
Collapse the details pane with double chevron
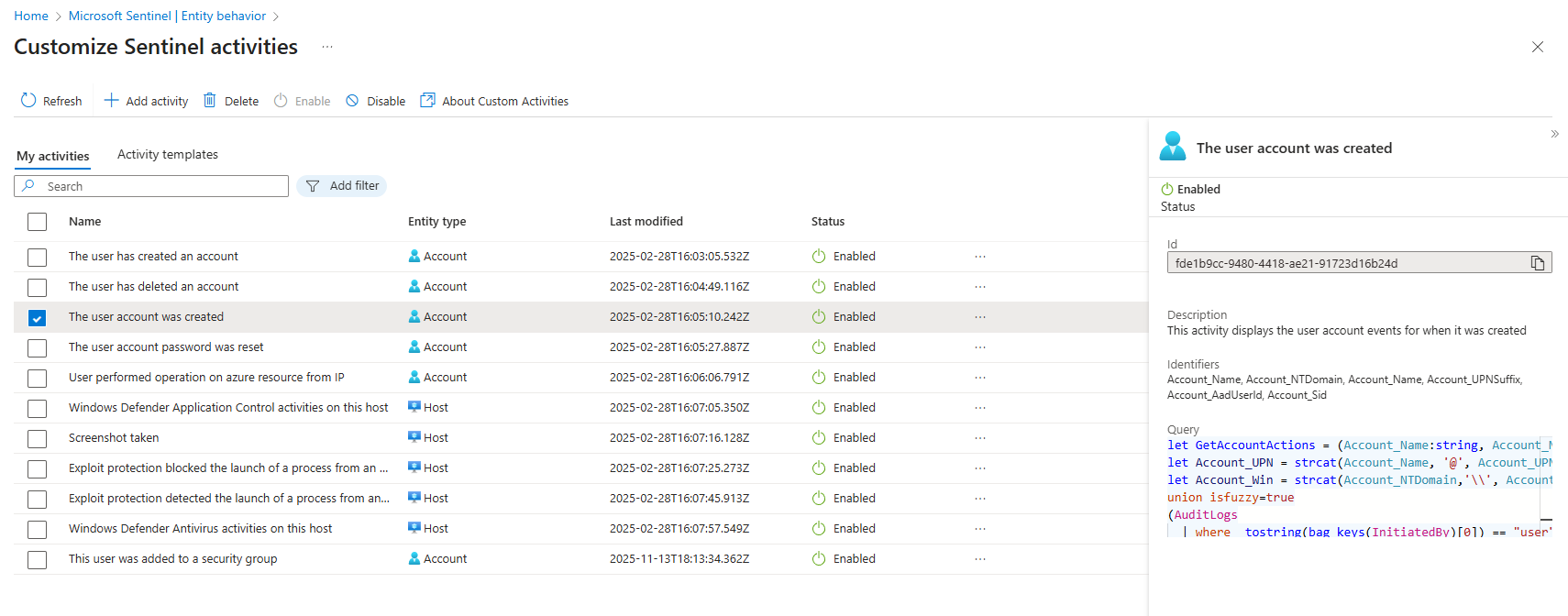tap(1554, 134)
